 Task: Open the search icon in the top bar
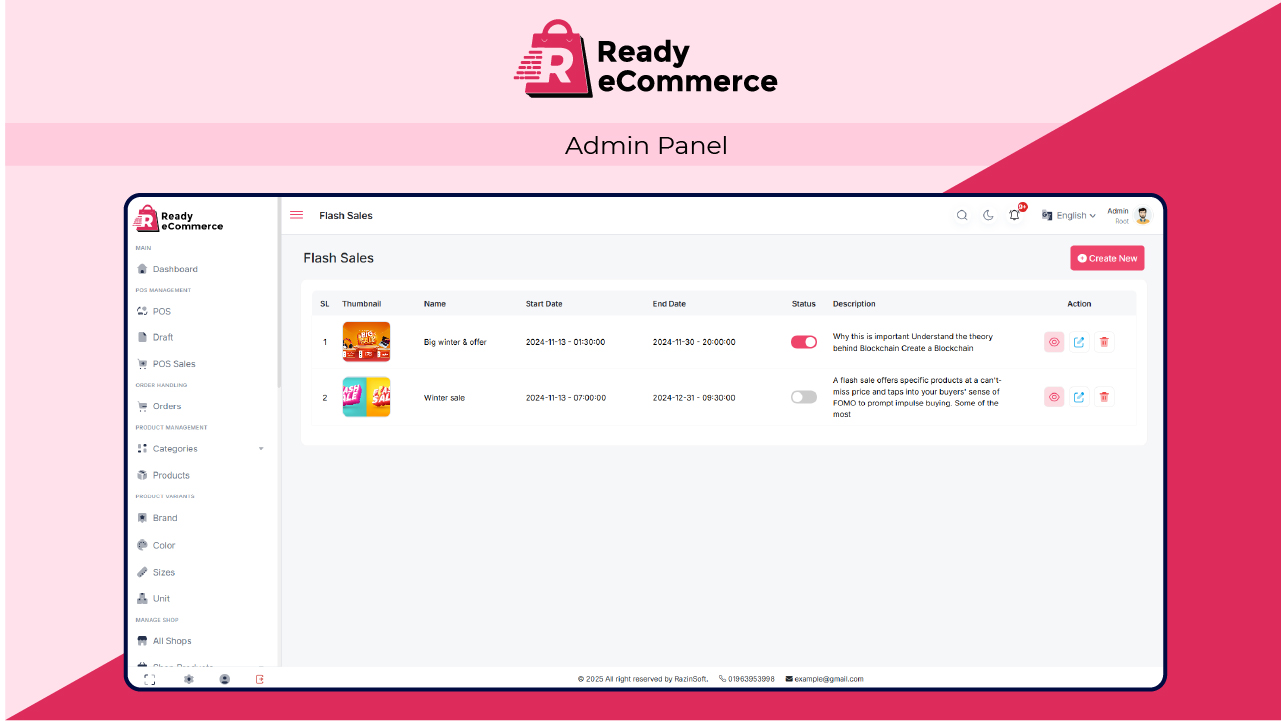coord(961,215)
